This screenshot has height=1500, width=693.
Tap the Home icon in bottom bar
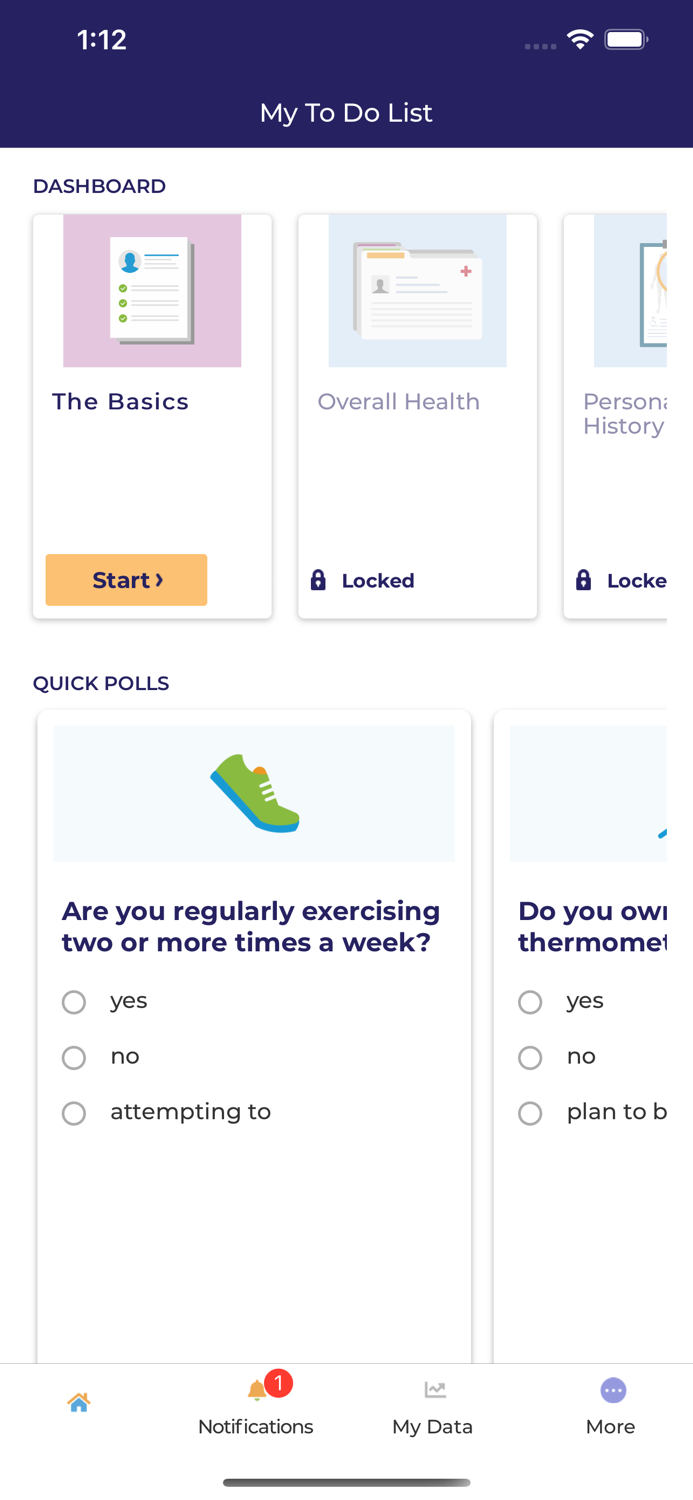(x=79, y=1402)
